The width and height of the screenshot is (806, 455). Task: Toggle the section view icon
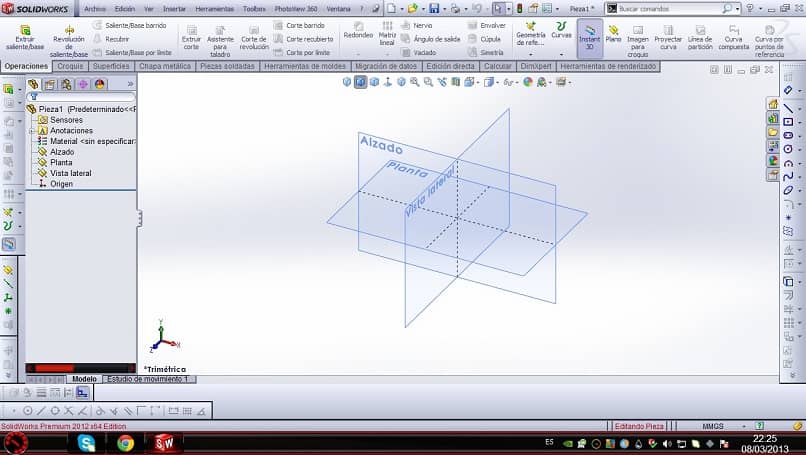coord(455,82)
